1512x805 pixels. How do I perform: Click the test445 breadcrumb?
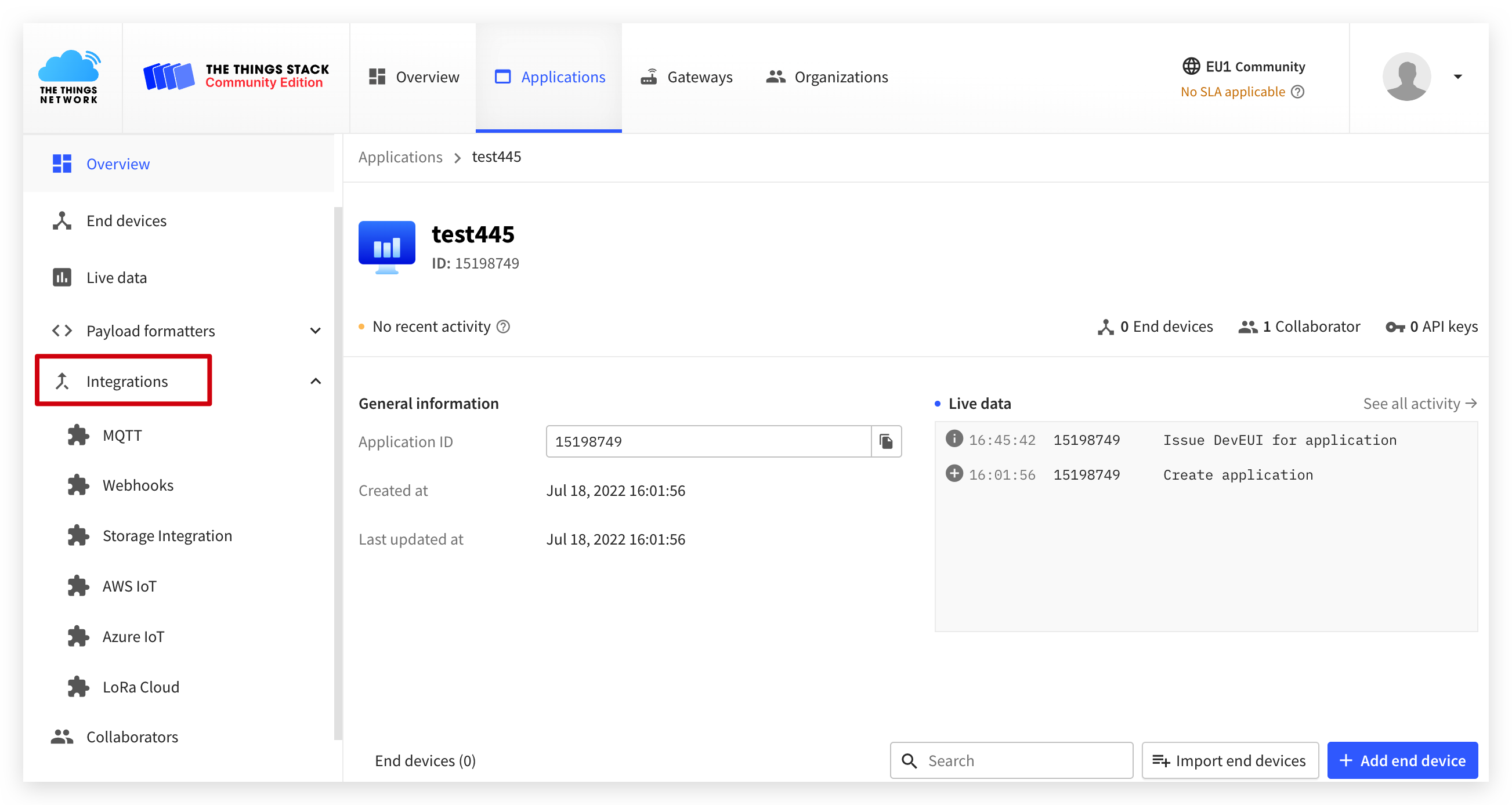[497, 157]
